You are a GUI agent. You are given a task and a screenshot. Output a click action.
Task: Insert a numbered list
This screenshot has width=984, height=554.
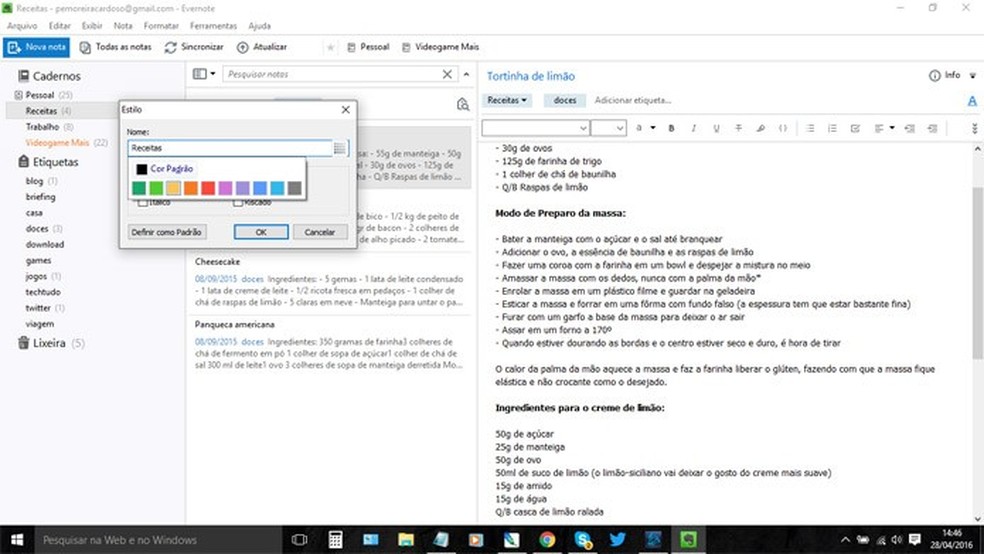pyautogui.click(x=832, y=128)
